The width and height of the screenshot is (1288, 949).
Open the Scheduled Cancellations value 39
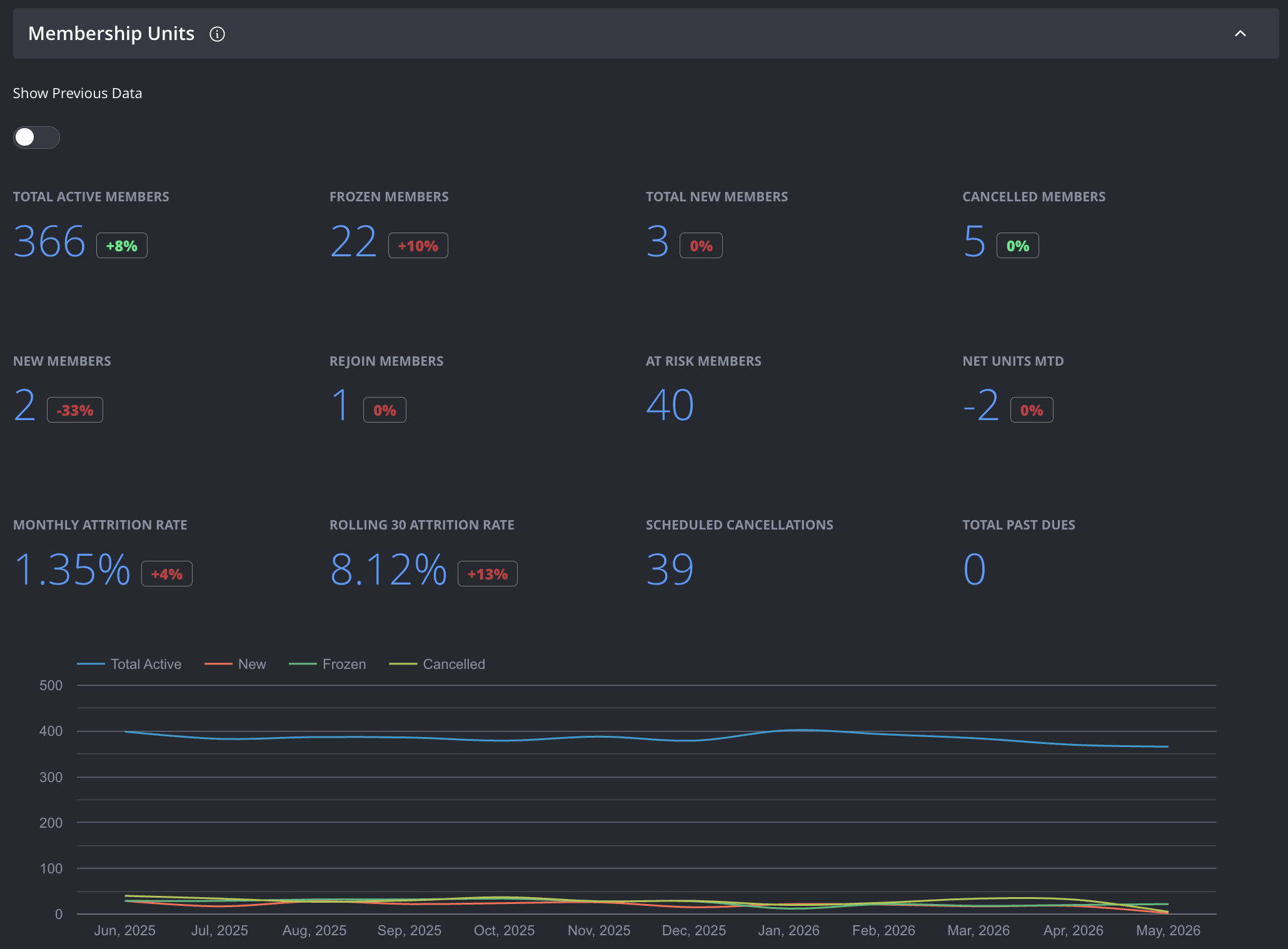click(x=670, y=570)
